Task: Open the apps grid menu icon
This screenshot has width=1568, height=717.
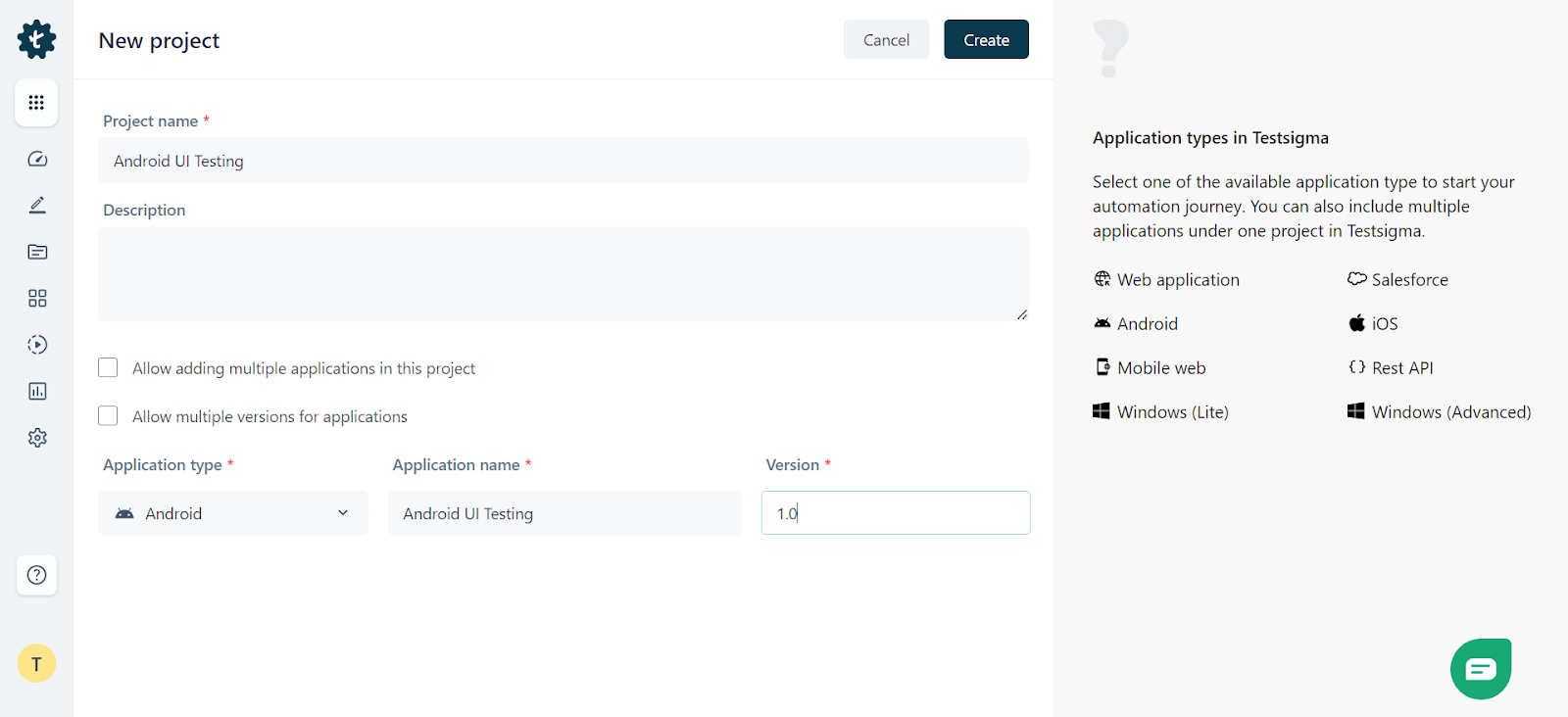Action: pos(36,103)
